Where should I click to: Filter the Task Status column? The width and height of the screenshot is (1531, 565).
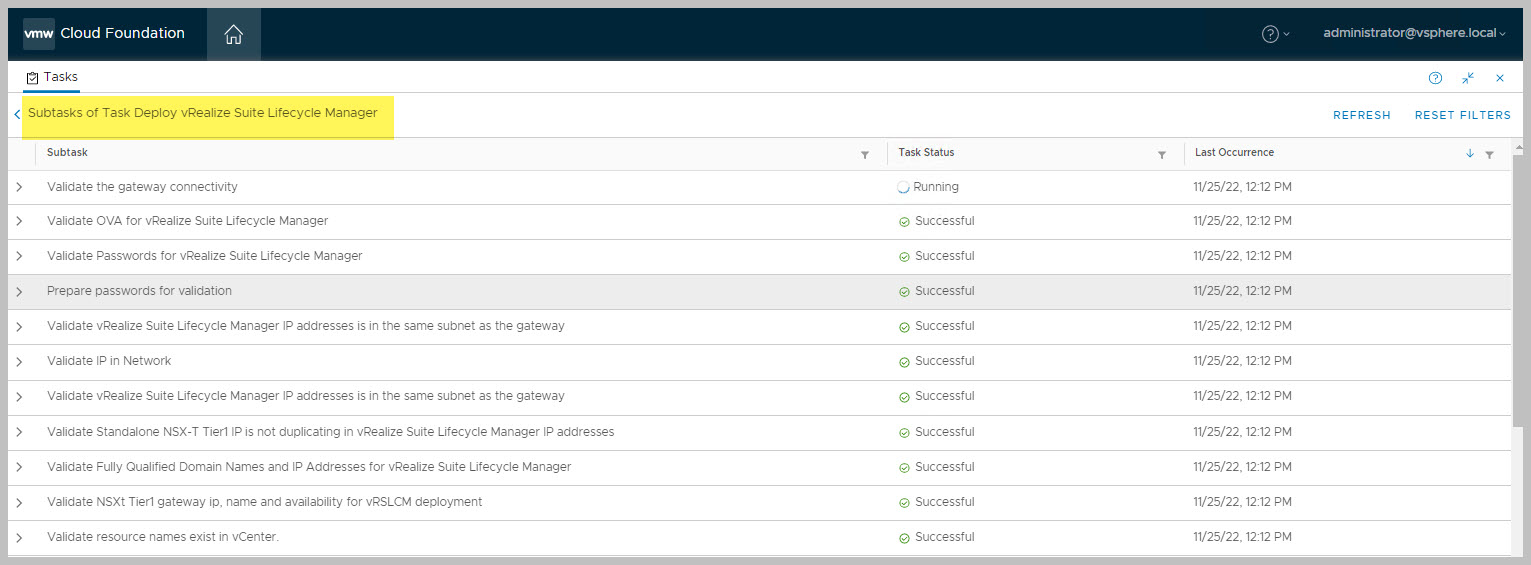tap(1162, 155)
